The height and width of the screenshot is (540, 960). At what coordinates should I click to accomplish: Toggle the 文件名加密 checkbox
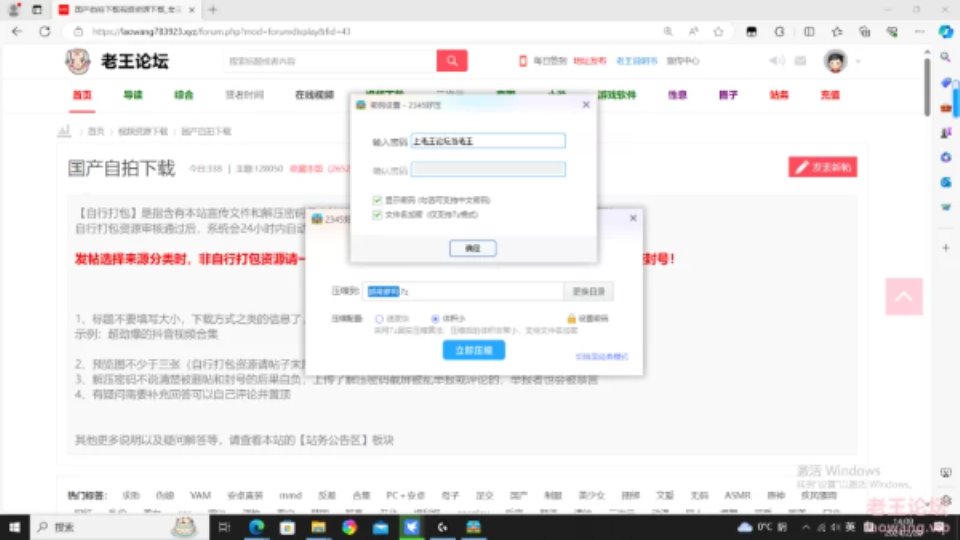click(x=377, y=215)
